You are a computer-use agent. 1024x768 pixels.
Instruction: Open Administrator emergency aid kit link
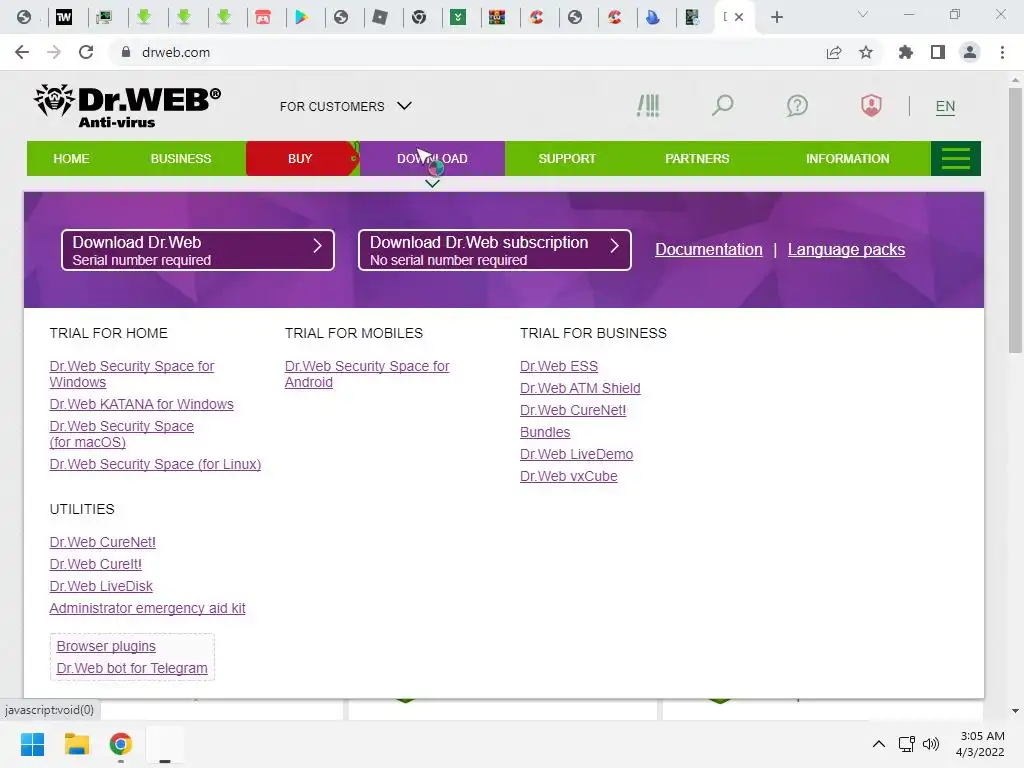[x=148, y=609]
